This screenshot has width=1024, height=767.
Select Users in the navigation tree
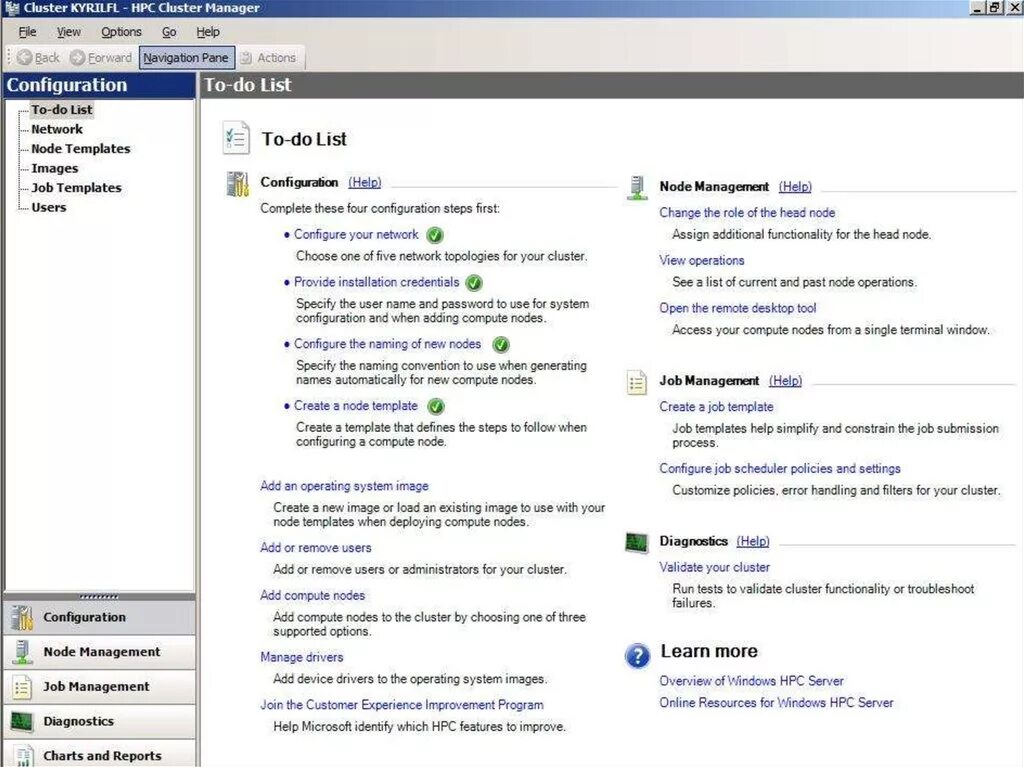[x=48, y=208]
